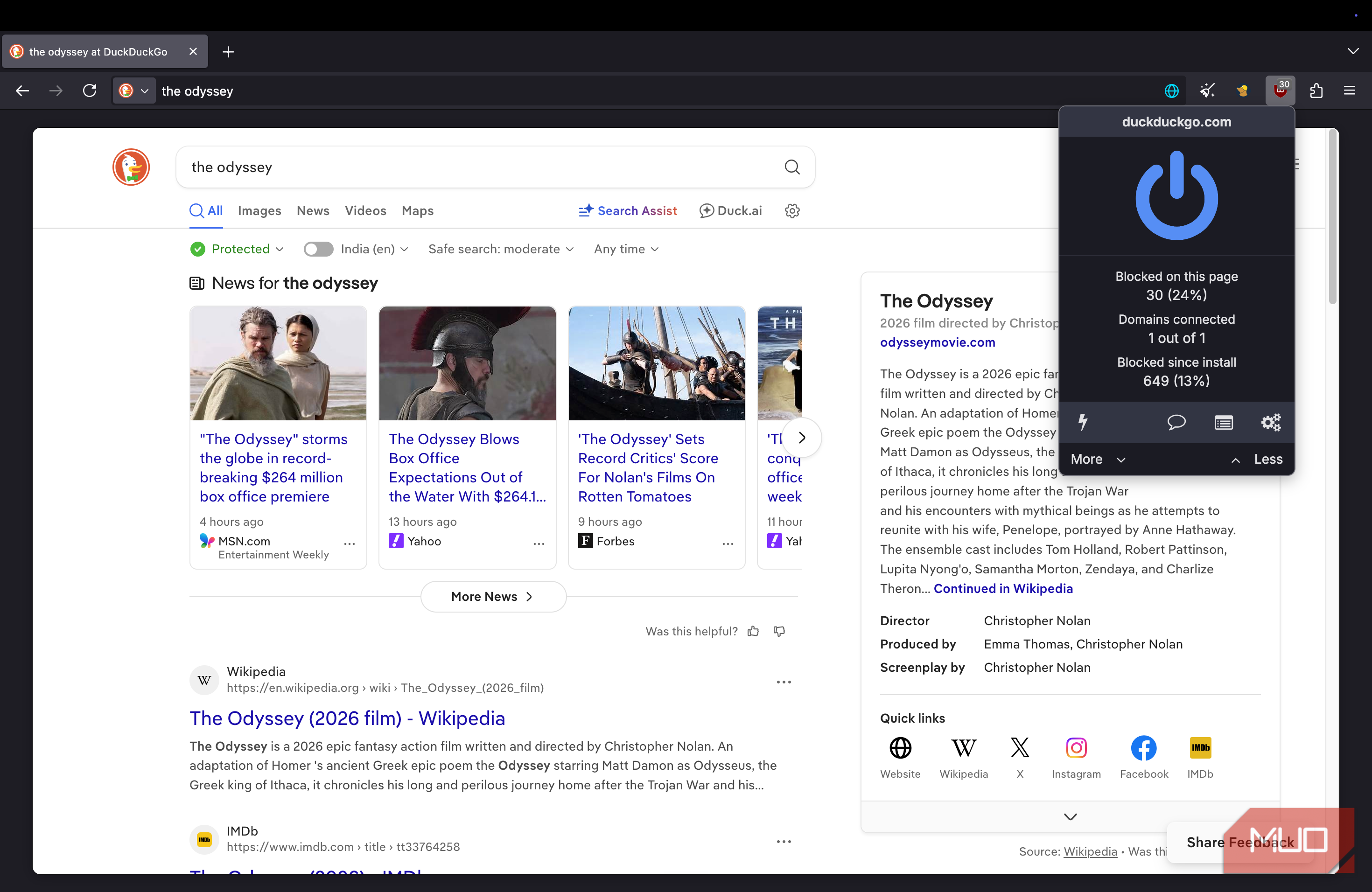Click the globe icon in the address bar

pyautogui.click(x=1171, y=91)
